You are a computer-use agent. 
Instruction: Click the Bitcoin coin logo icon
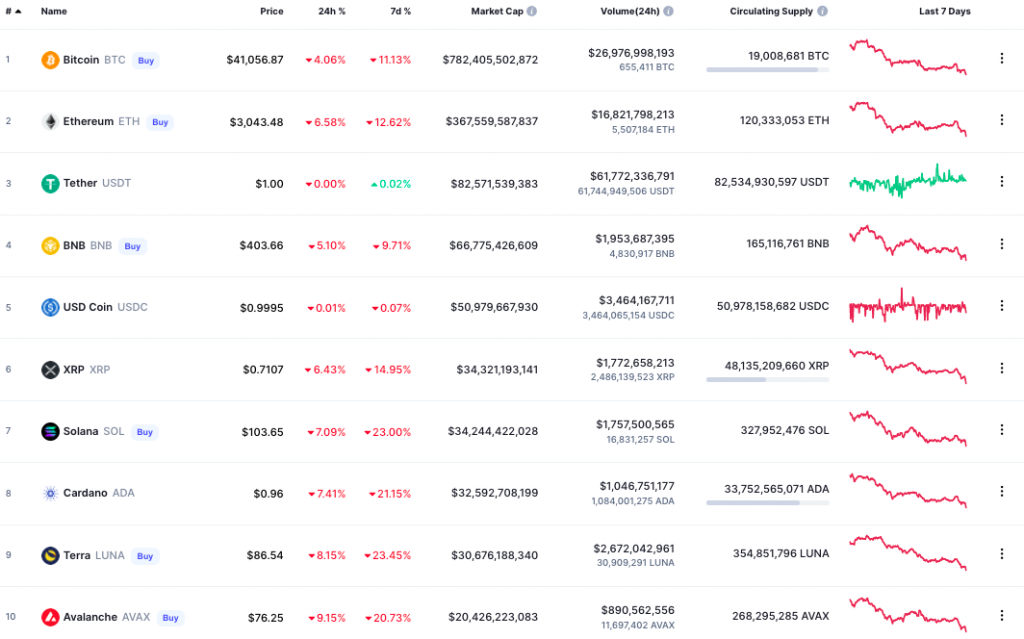50,60
